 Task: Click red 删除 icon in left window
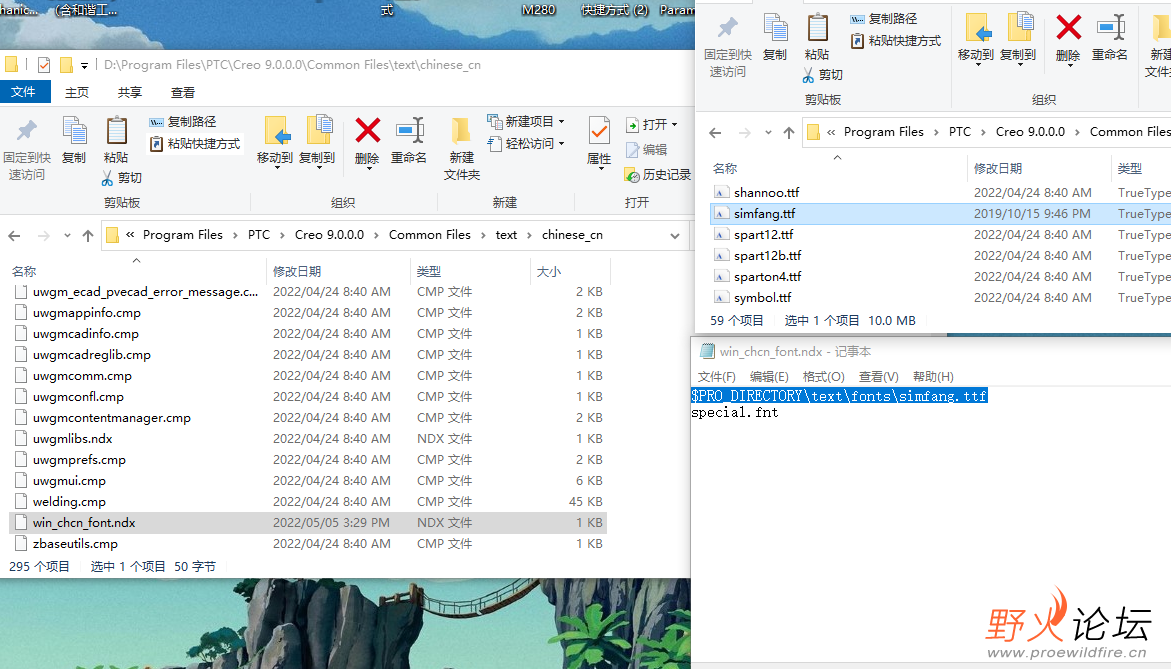click(367, 131)
